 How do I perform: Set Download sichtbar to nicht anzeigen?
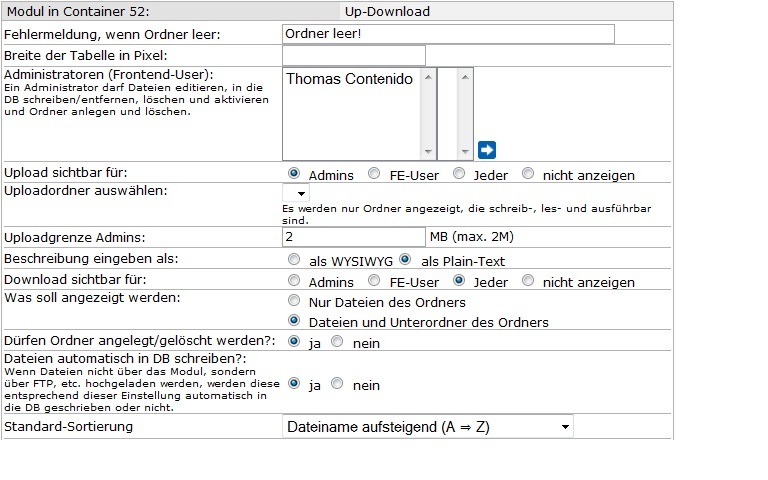click(528, 281)
